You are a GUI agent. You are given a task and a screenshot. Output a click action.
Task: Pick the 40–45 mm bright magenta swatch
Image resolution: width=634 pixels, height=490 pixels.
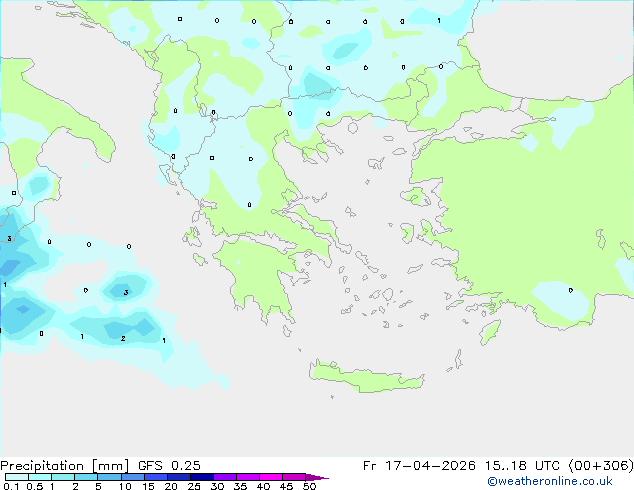point(271,477)
